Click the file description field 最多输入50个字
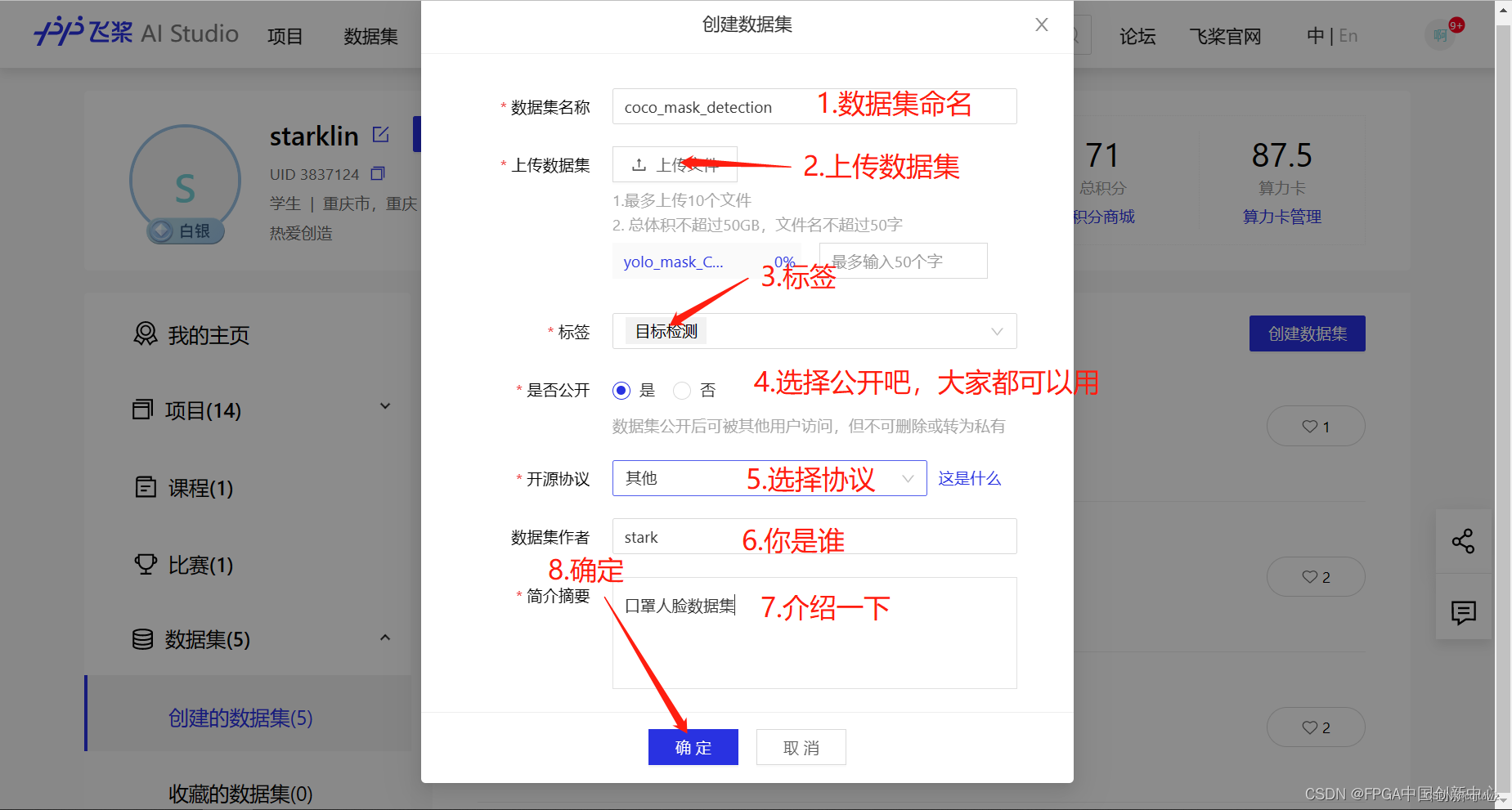This screenshot has width=1512, height=810. 903,261
